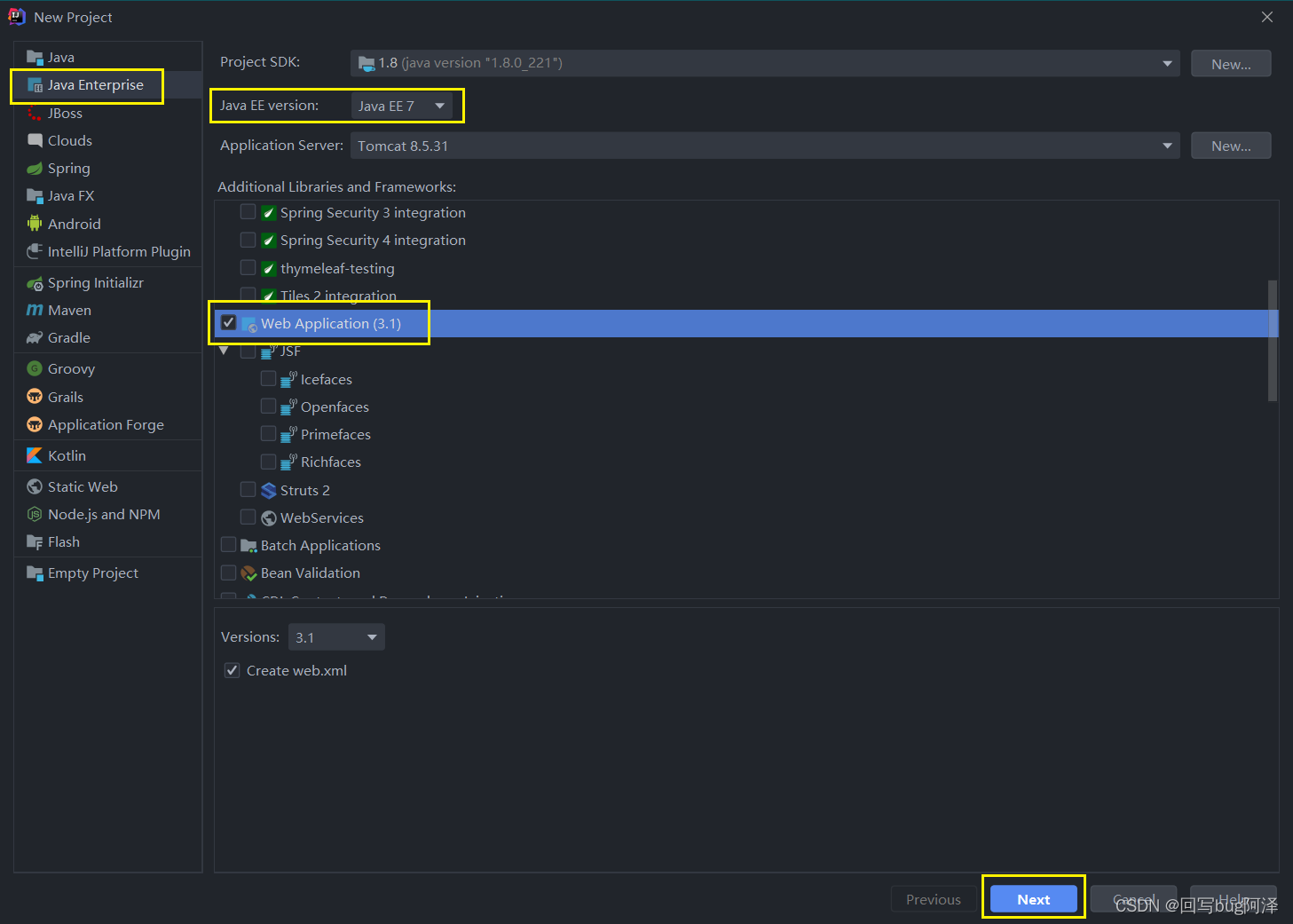Click the Previous button
Image resolution: width=1293 pixels, height=924 pixels.
[x=934, y=899]
